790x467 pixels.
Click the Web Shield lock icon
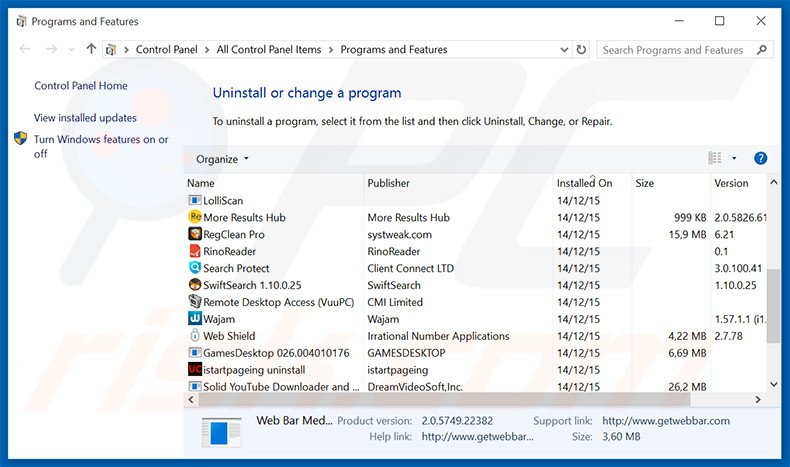click(x=194, y=336)
